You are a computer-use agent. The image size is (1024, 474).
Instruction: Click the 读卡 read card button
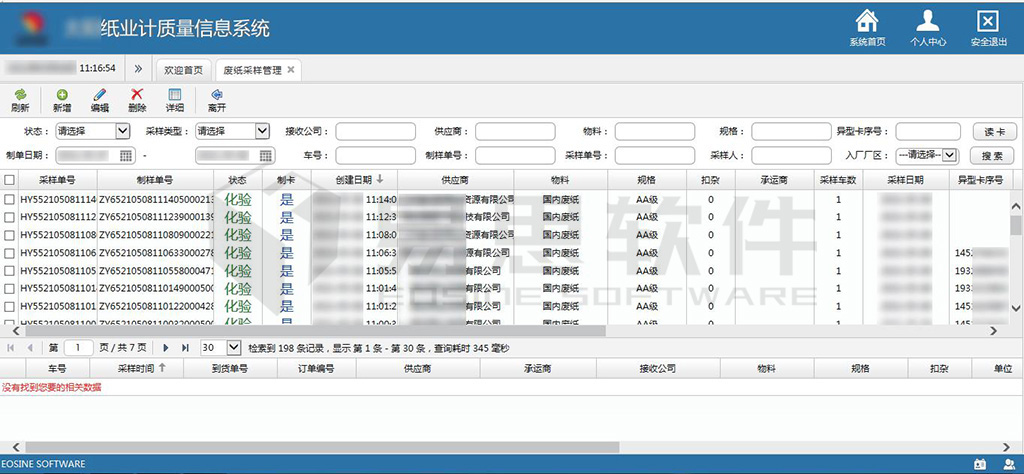[x=994, y=132]
